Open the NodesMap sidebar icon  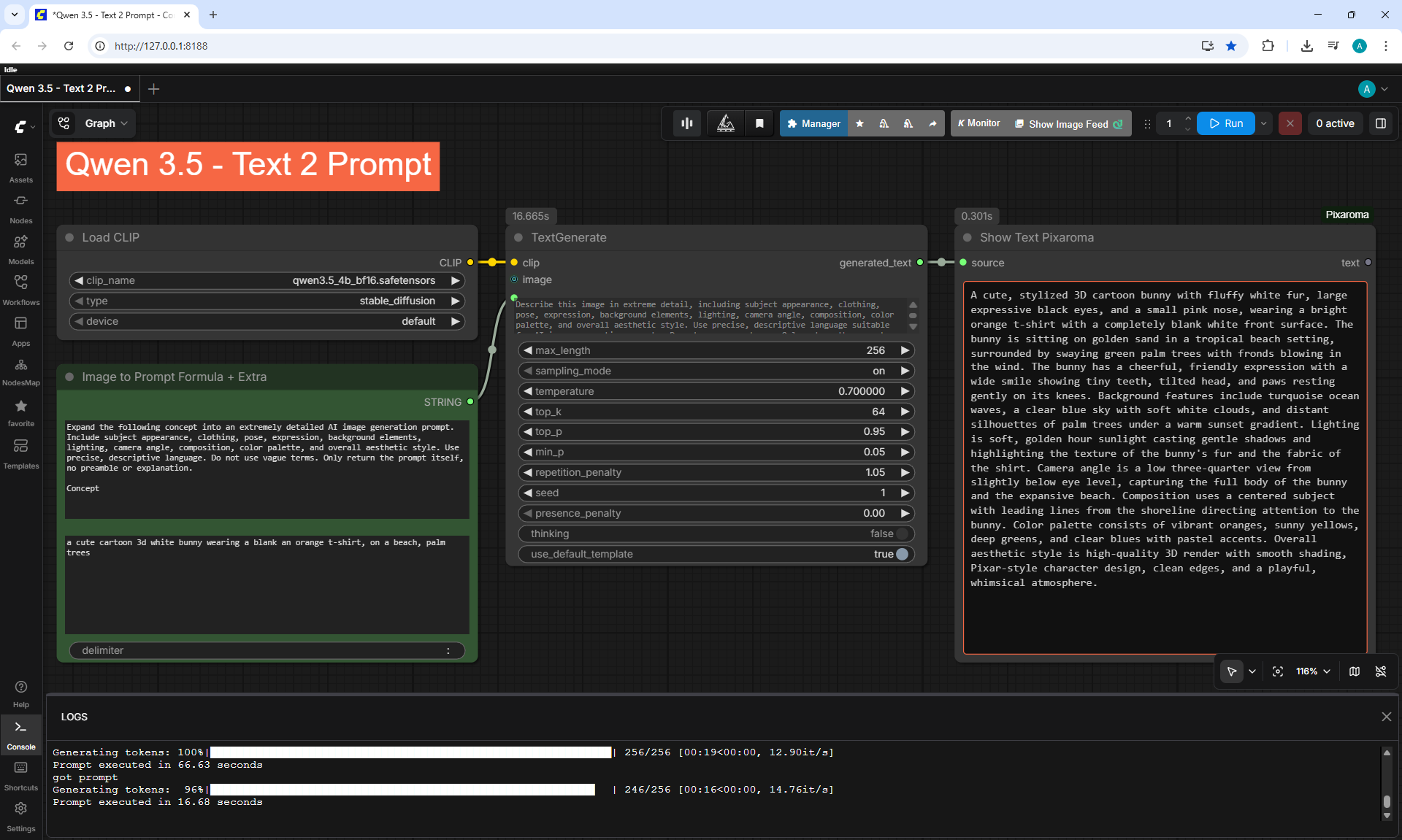coord(20,371)
